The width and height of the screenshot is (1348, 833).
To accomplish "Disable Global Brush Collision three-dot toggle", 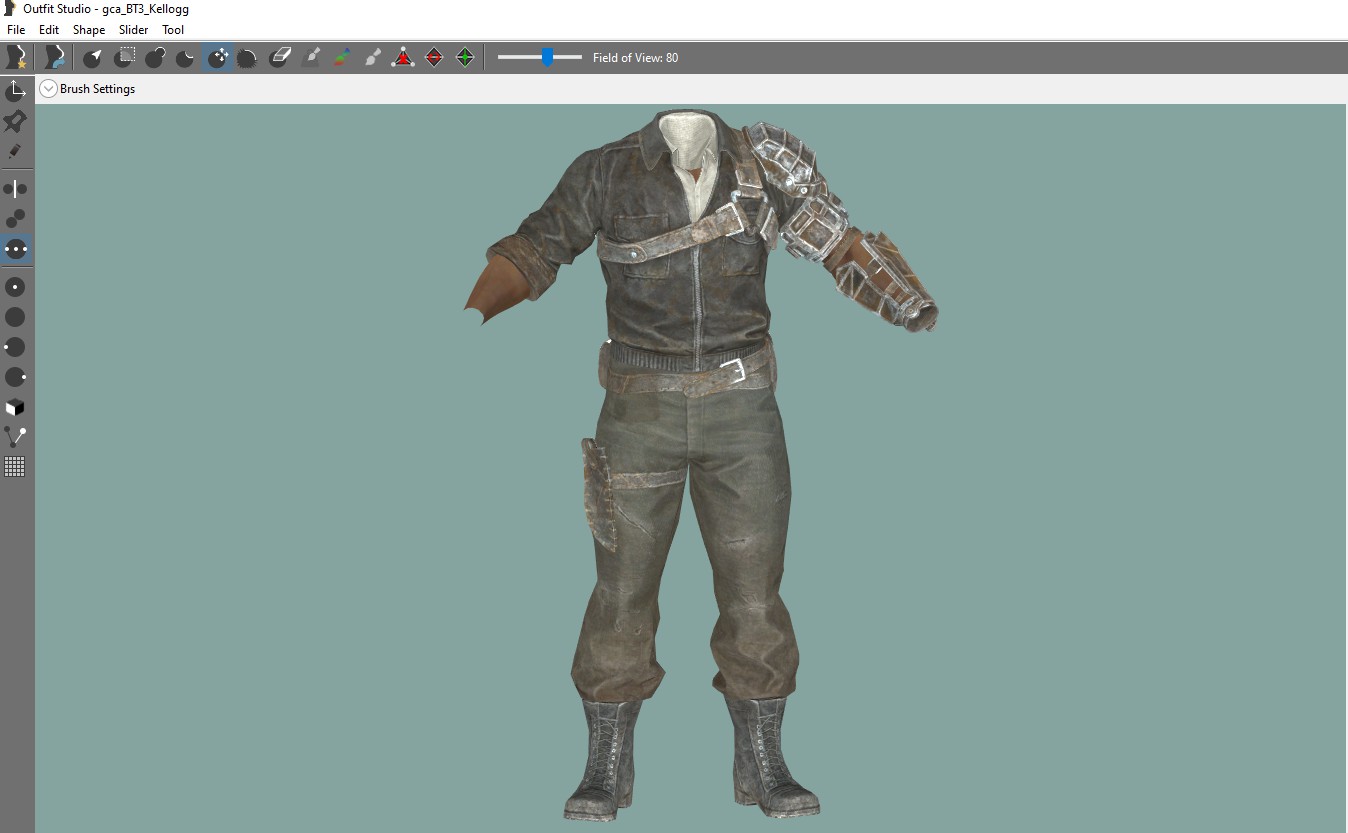I will (x=15, y=249).
